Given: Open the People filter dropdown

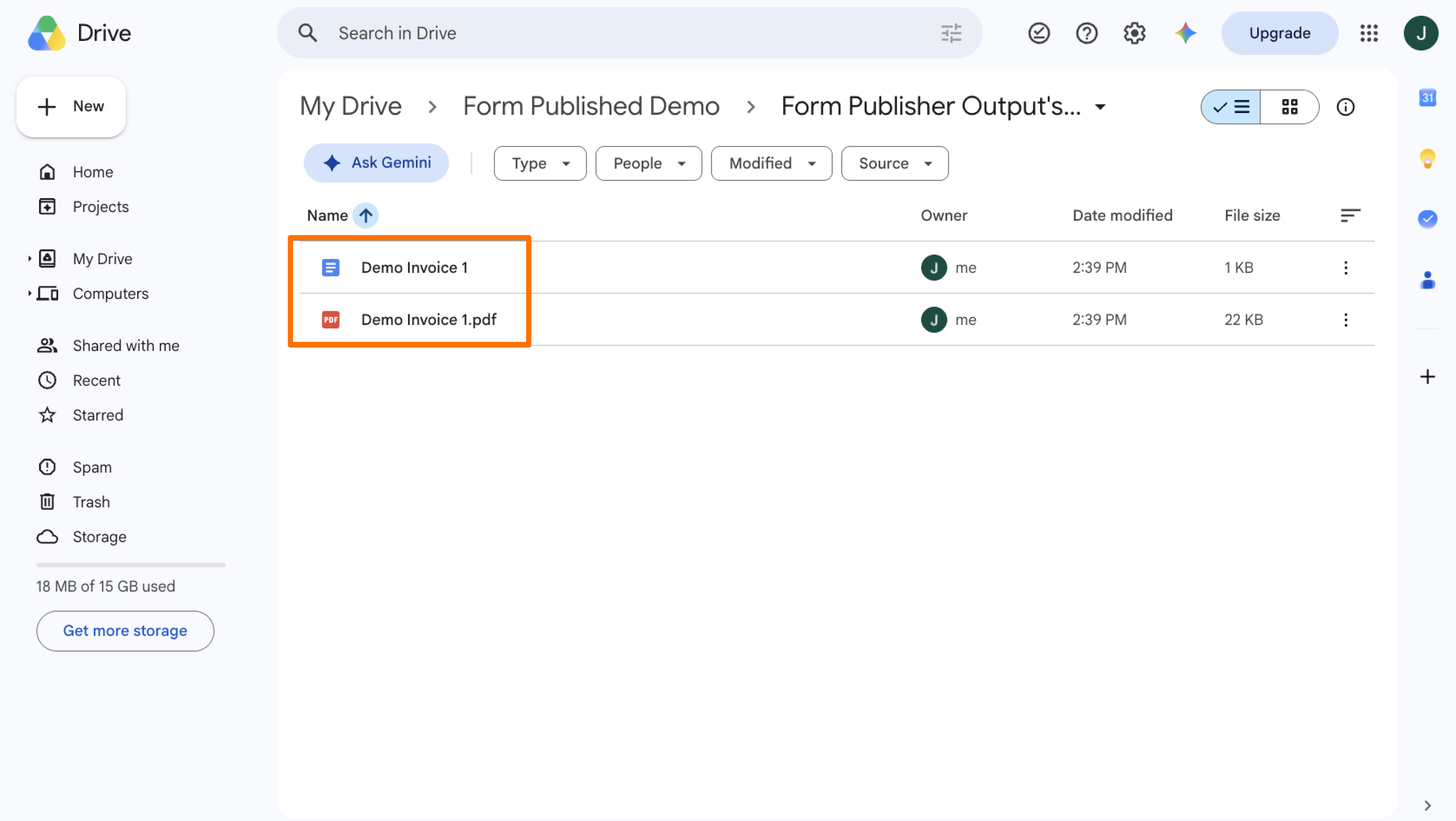Looking at the screenshot, I should 648,163.
